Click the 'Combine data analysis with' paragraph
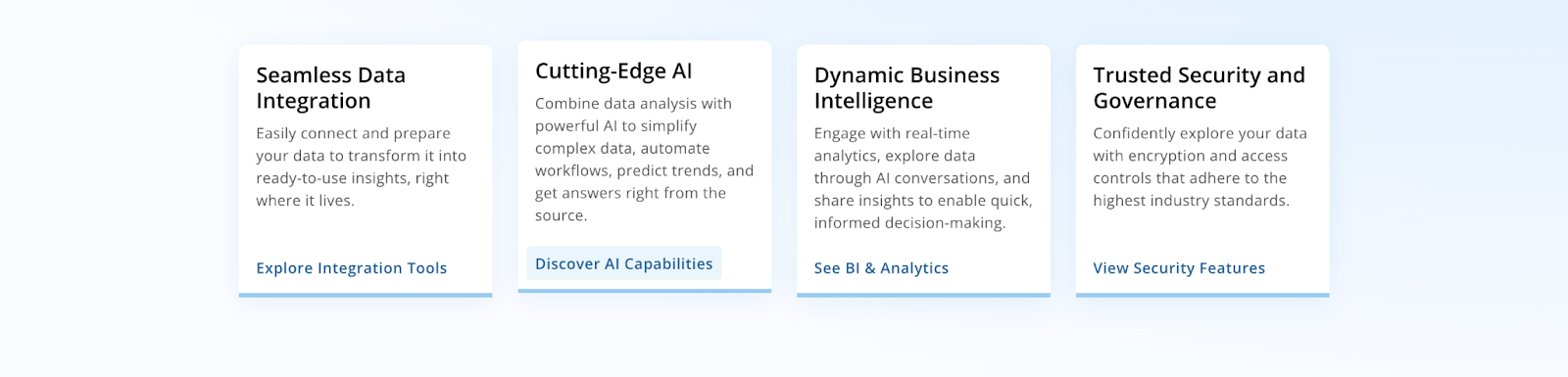This screenshot has width=1568, height=377. (644, 160)
